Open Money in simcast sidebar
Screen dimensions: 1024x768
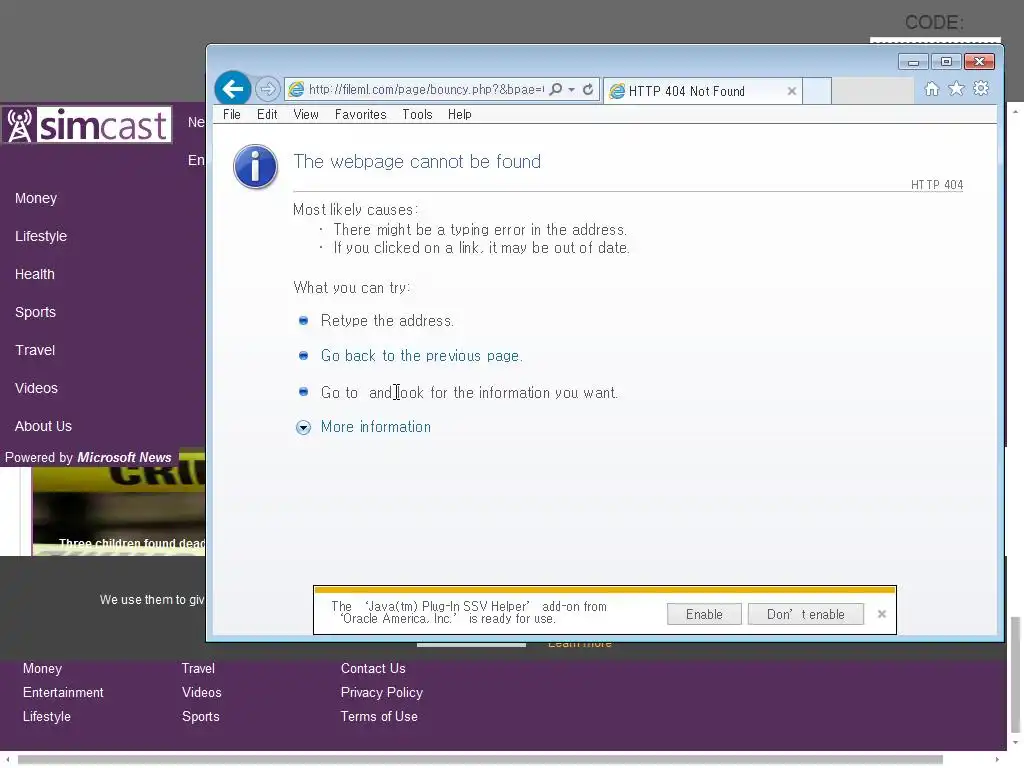(36, 199)
